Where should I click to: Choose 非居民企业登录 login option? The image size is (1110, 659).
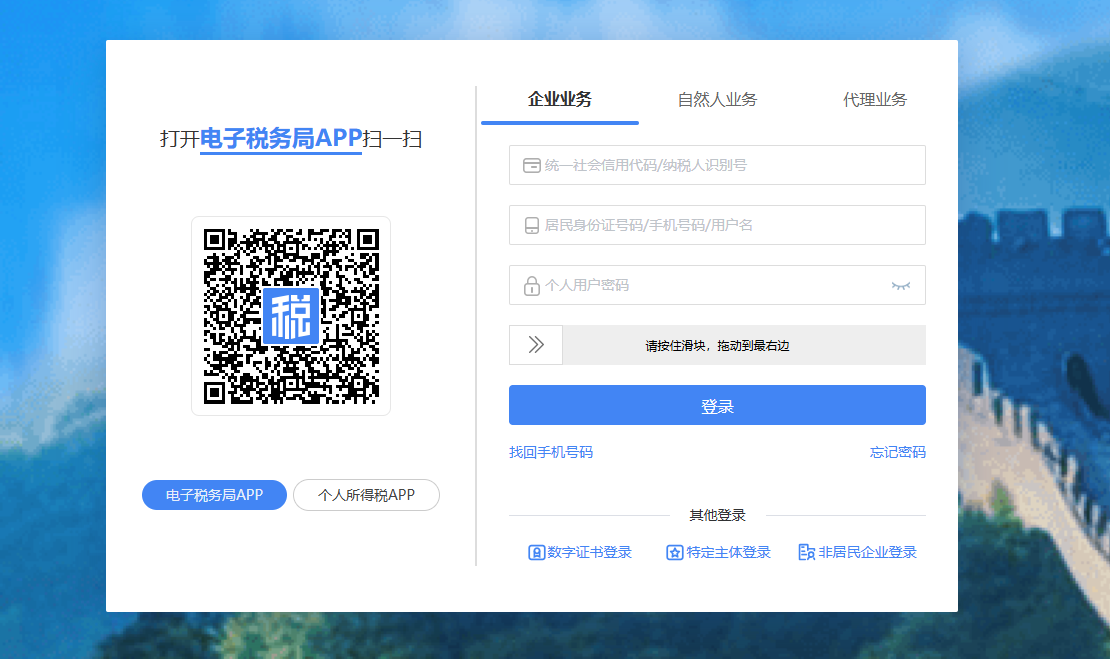[x=857, y=552]
